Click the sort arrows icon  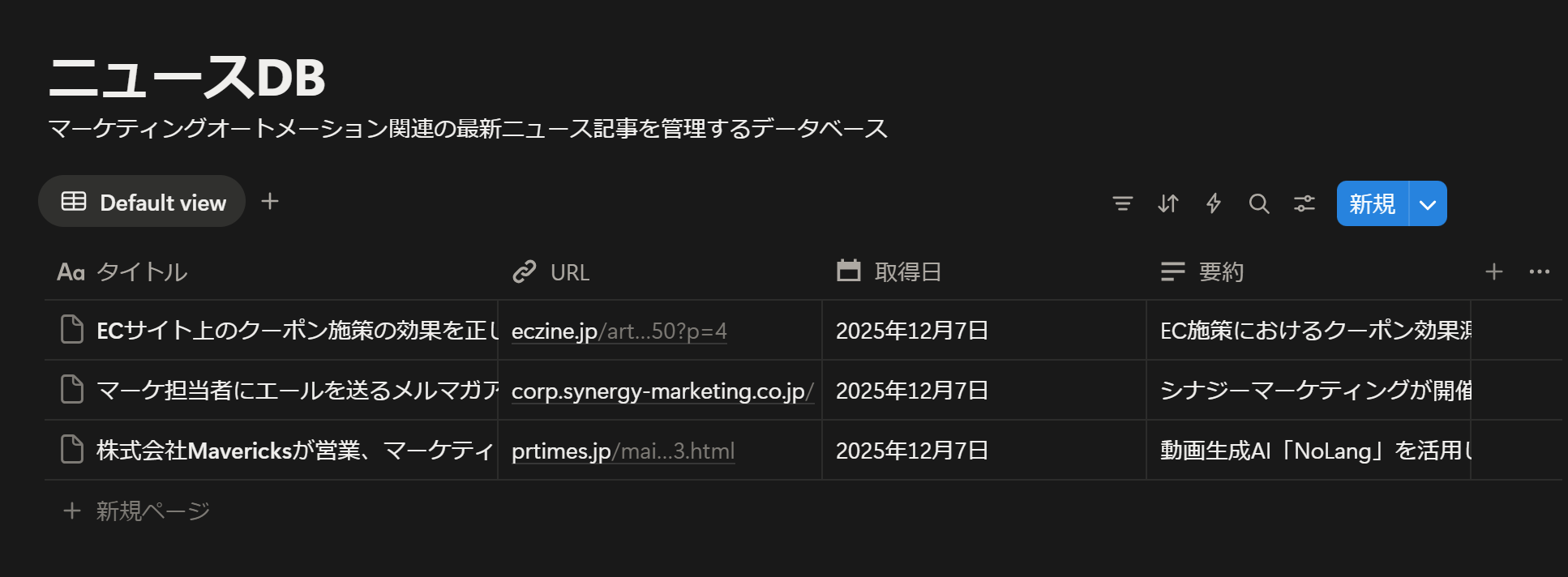tap(1167, 203)
